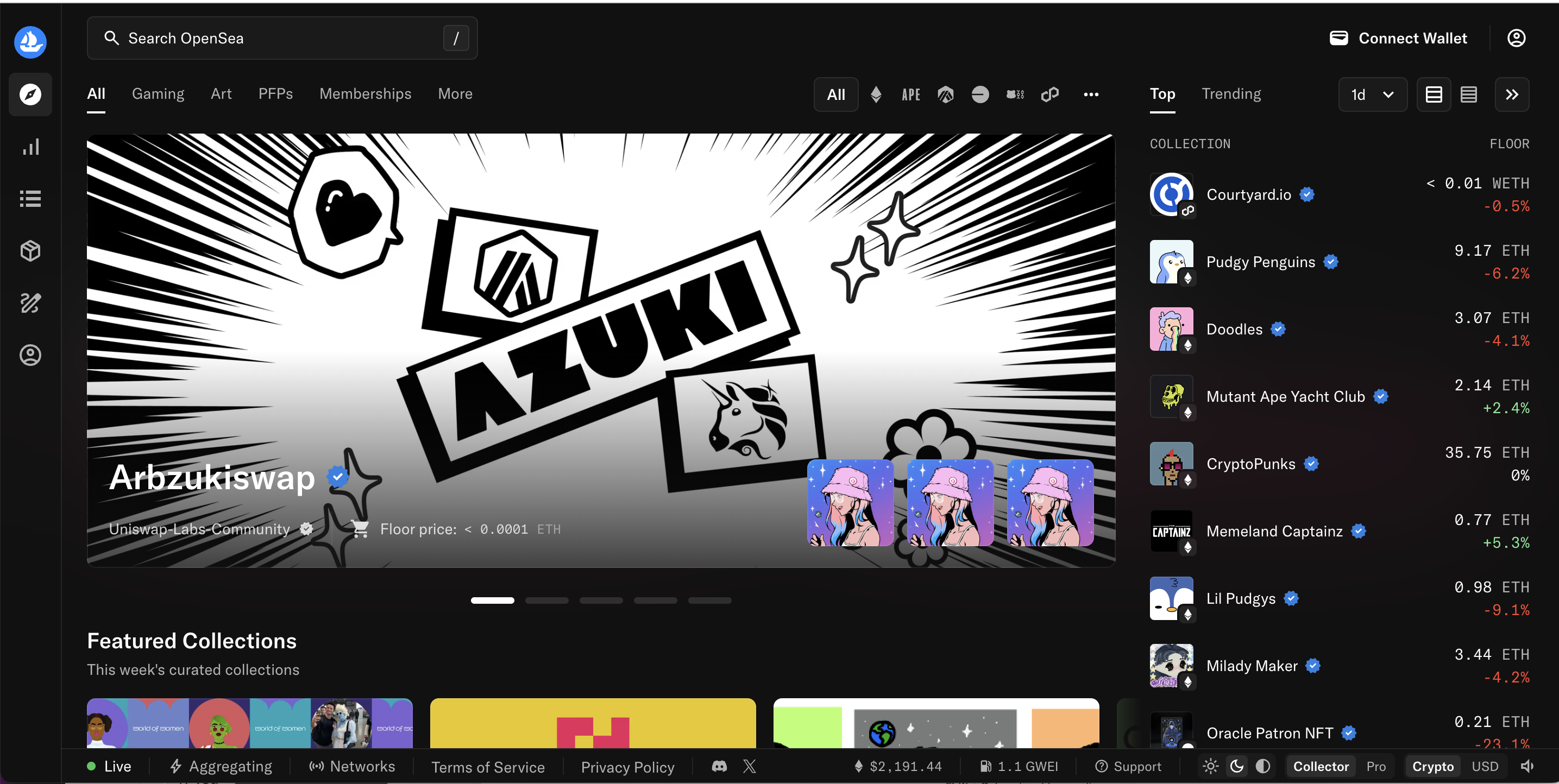Open the account avatar icon top right
This screenshot has width=1559, height=784.
(x=1516, y=38)
